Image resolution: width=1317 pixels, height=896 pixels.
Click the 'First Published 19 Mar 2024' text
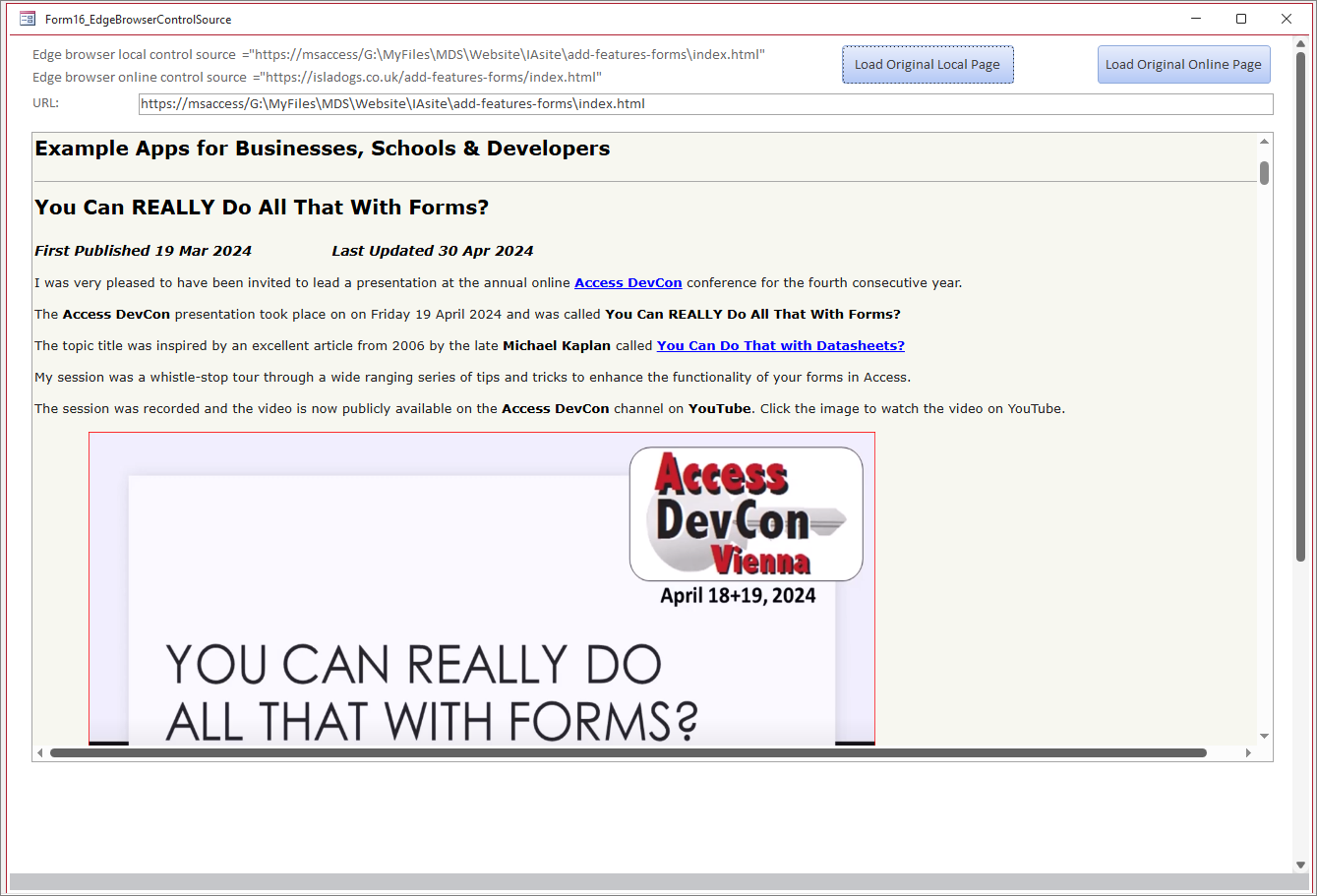[x=144, y=251]
